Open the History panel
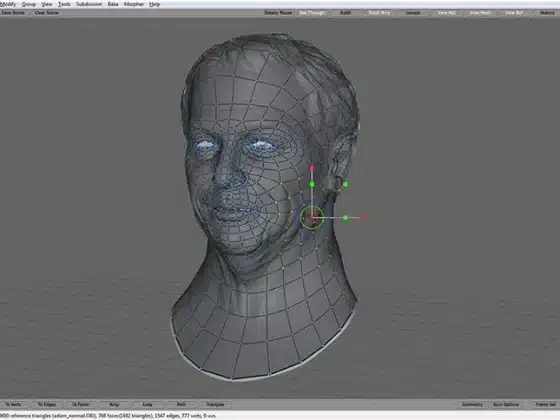This screenshot has width=560, height=420. [547, 12]
